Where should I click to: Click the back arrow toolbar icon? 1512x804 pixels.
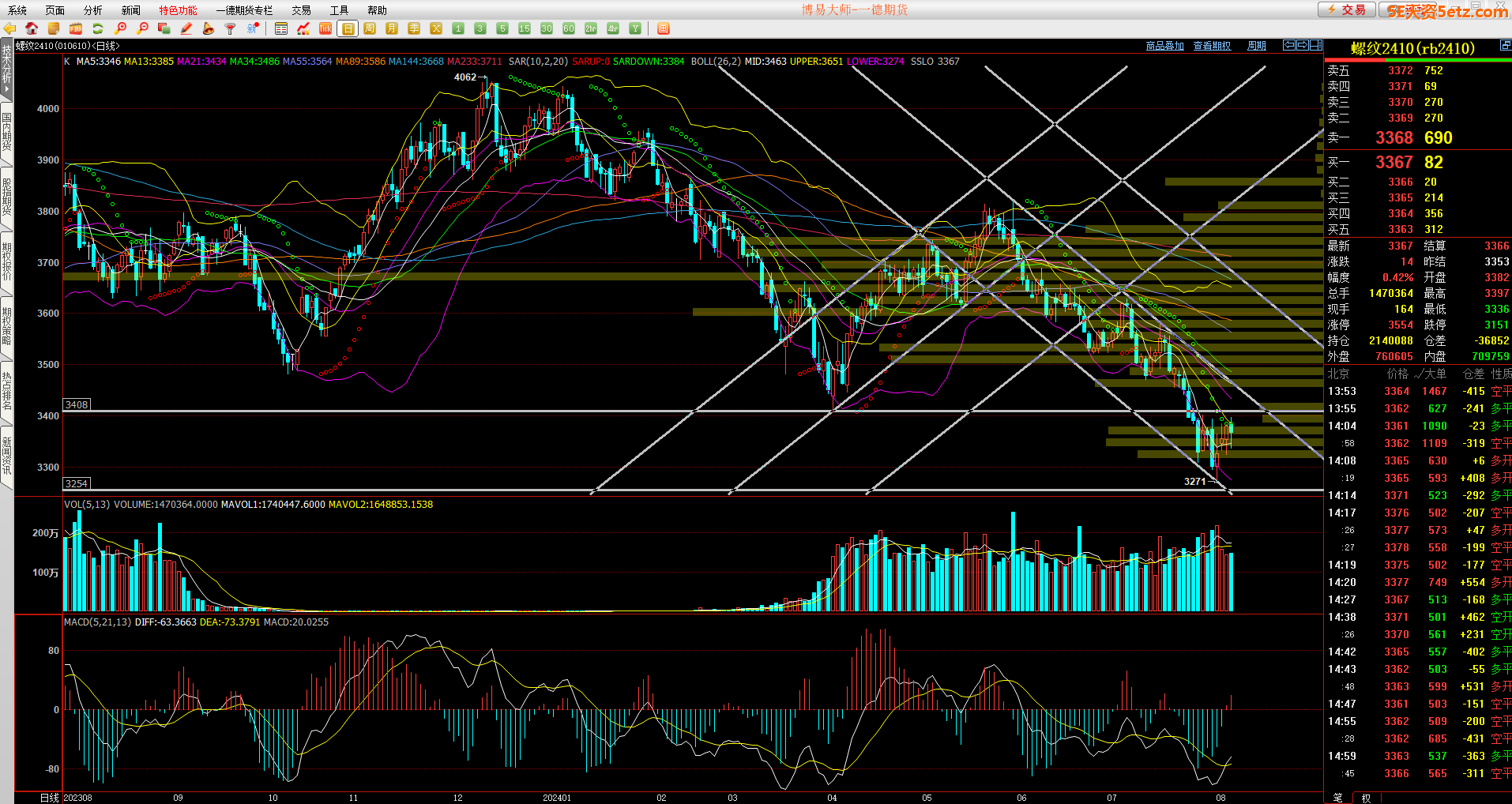(x=9, y=28)
